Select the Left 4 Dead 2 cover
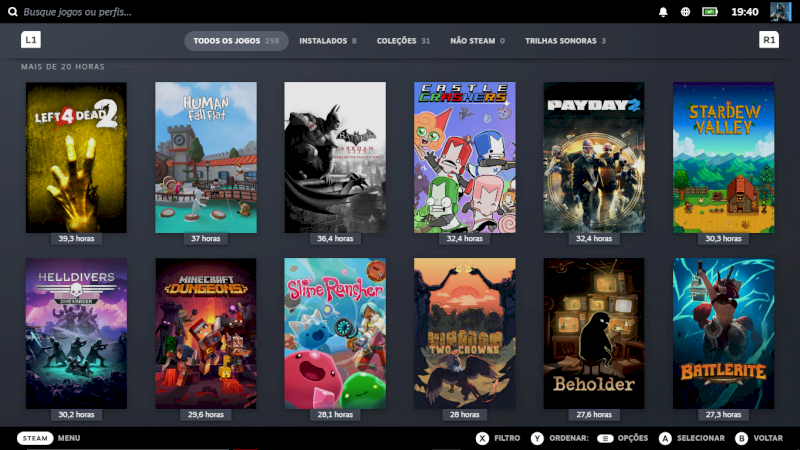This screenshot has width=800, height=450. 76,157
